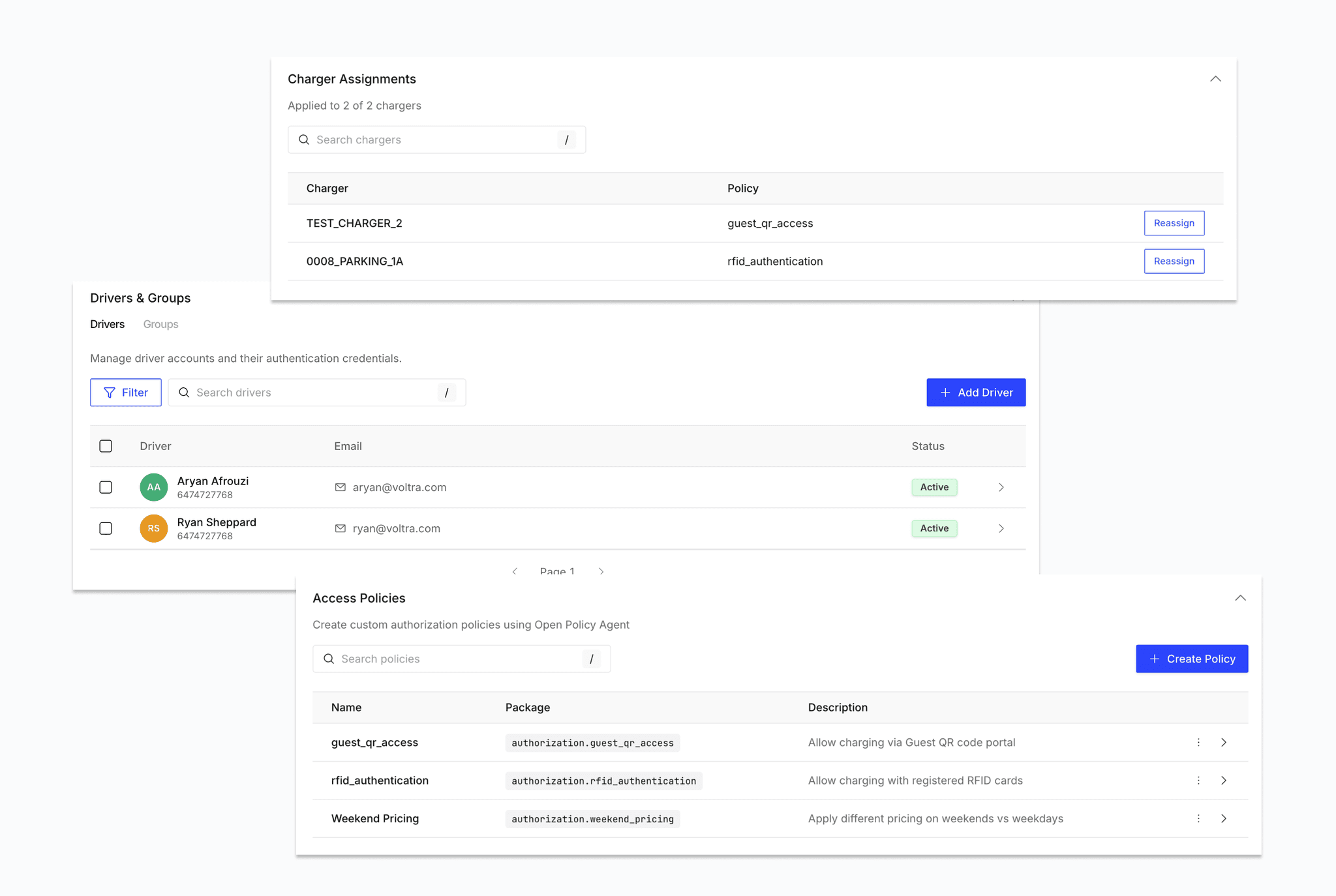
Task: Click the Add Driver button
Action: [x=976, y=393]
